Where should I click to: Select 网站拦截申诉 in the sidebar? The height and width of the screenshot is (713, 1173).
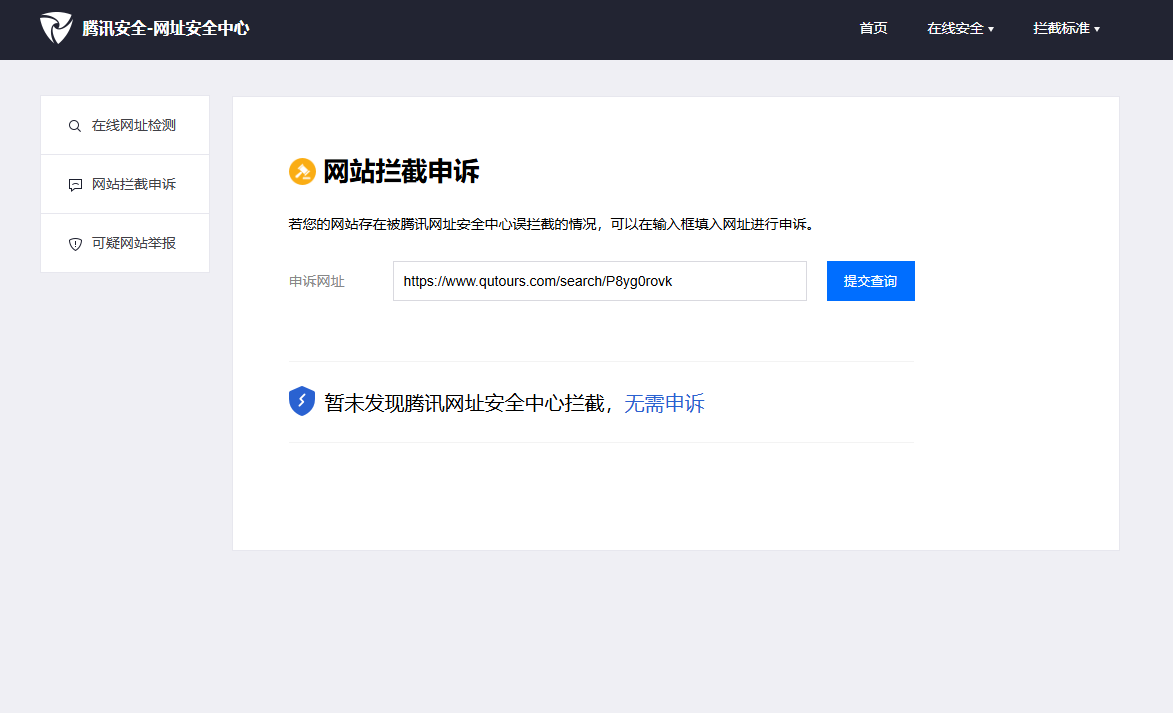pos(125,184)
